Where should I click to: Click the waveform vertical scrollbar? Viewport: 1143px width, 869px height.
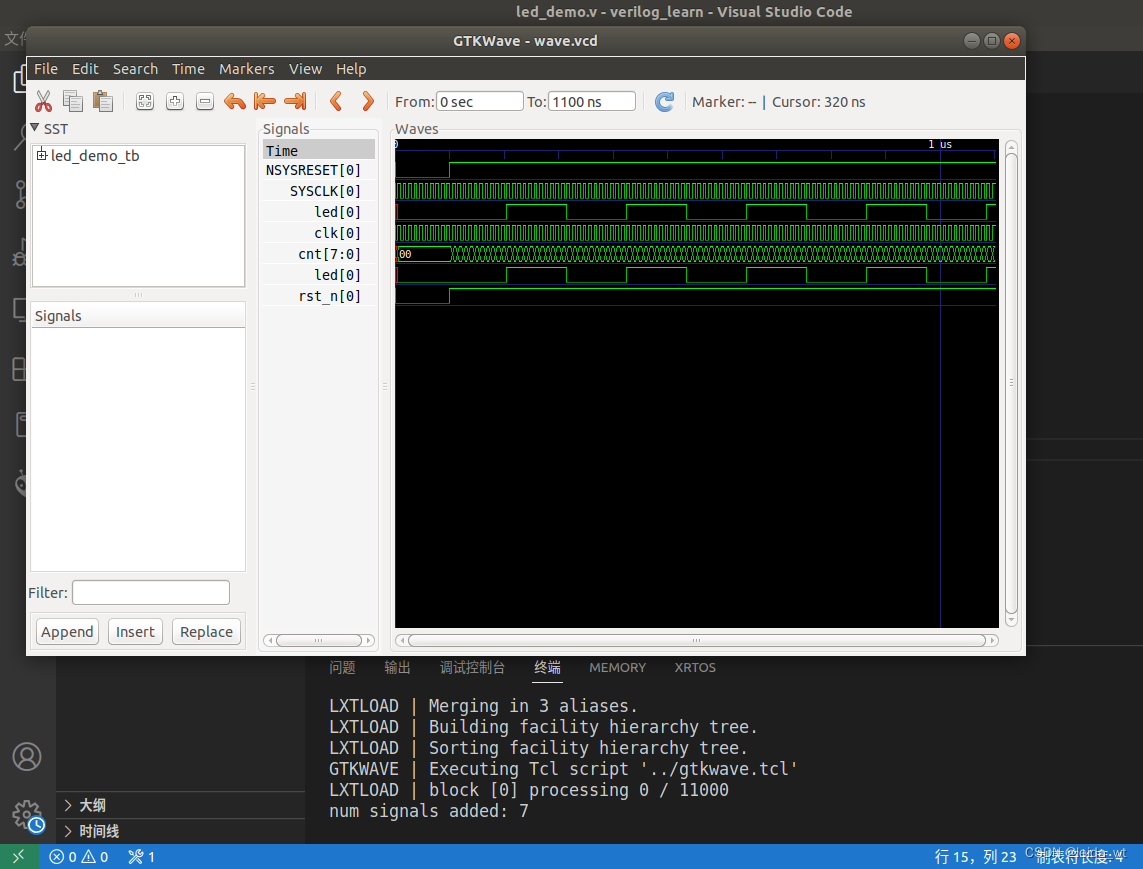1011,383
